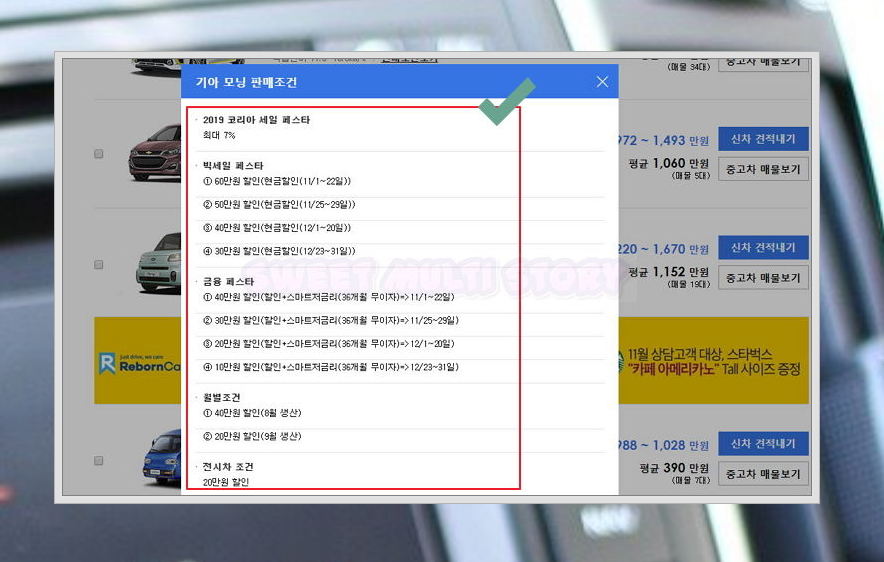The image size is (884, 562).
Task: Close the 기아 모닝 판매조건 popup
Action: (x=602, y=82)
